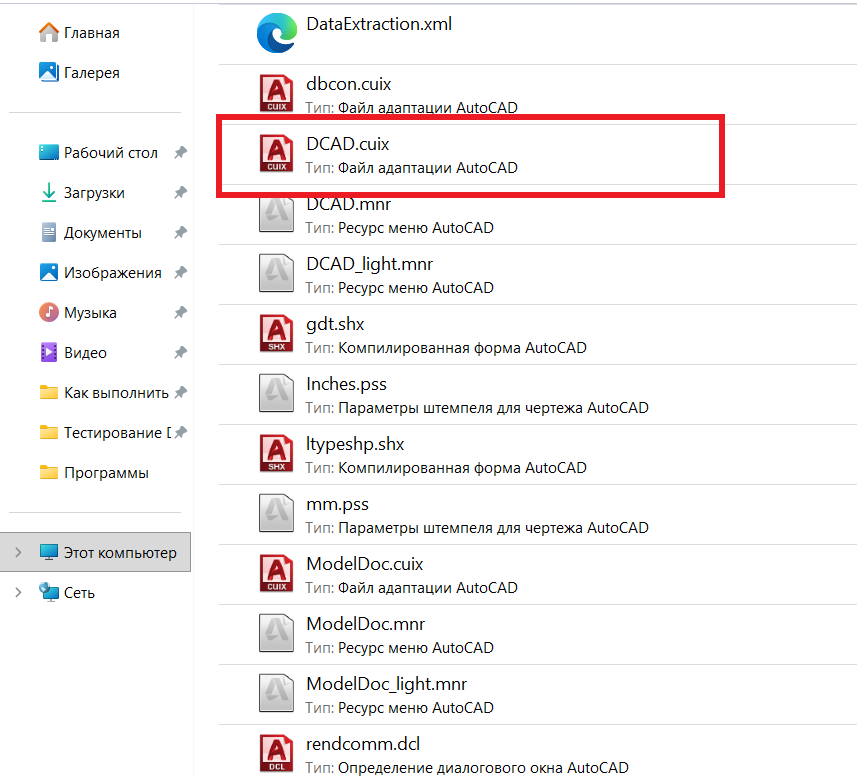Open Главная in the navigation pane
This screenshot has height=776, width=857.
(90, 33)
